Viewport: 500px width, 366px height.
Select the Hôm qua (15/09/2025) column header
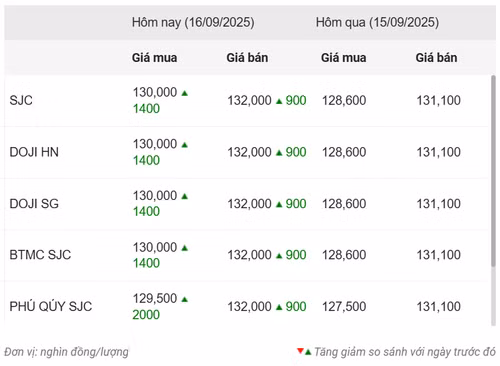click(377, 22)
